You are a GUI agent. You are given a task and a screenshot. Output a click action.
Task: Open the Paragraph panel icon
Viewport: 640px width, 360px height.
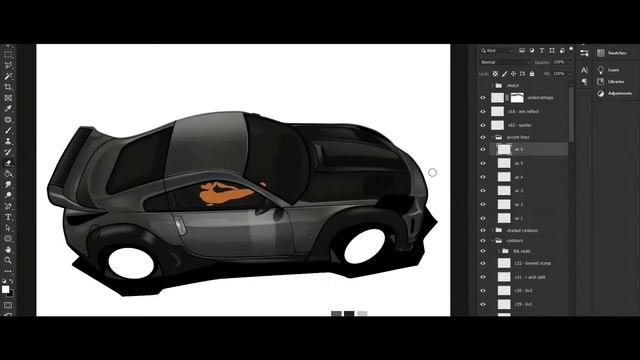coord(584,82)
